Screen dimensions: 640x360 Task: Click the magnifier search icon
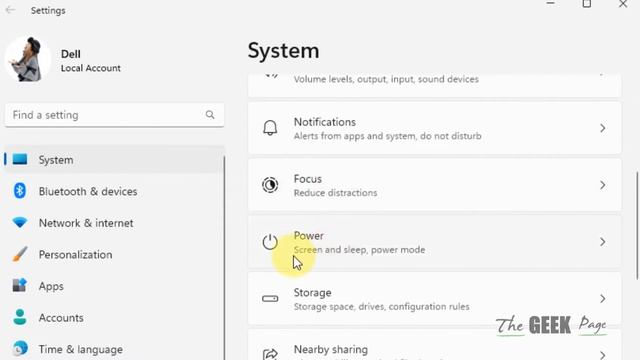click(x=210, y=115)
